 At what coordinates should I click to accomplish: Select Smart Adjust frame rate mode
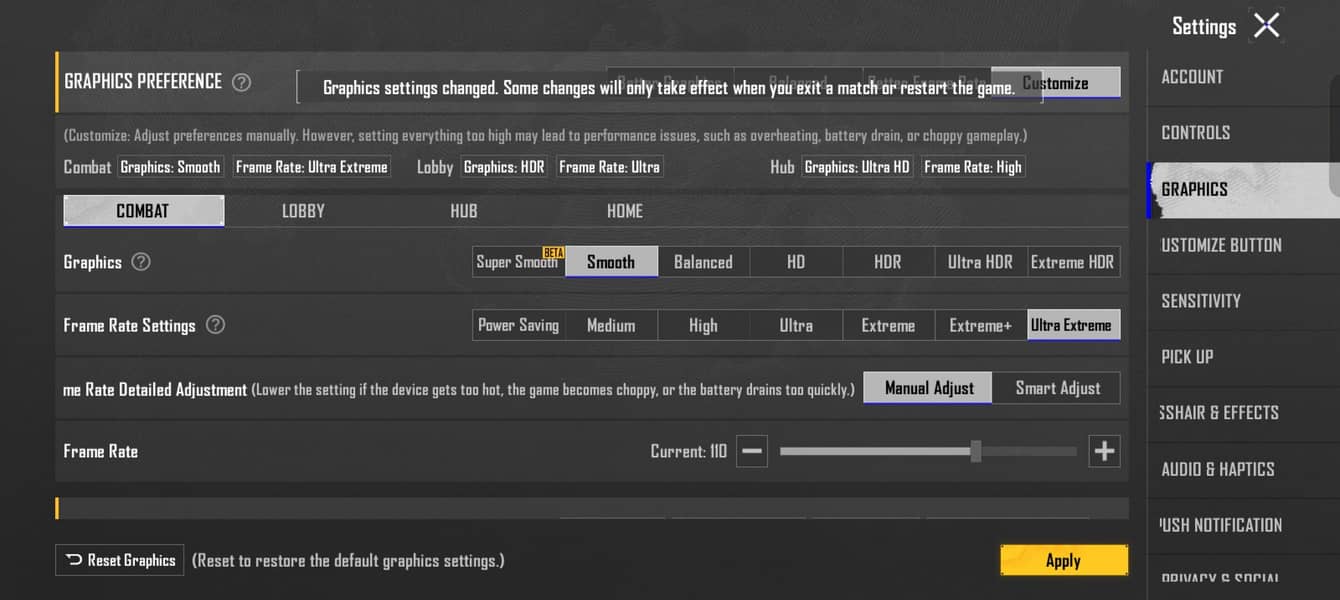(x=1057, y=388)
